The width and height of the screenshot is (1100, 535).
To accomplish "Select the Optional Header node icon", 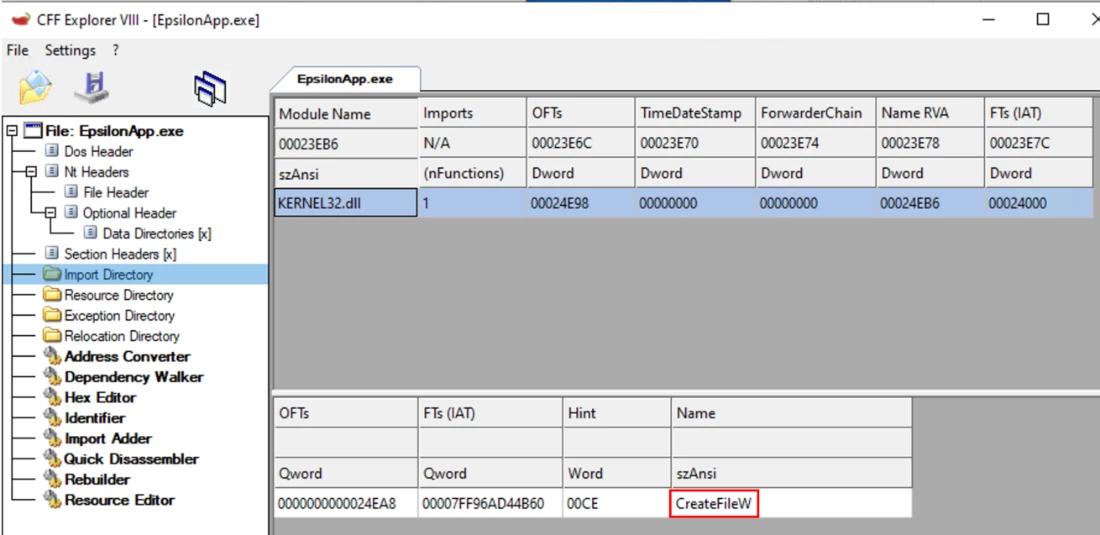I will (x=72, y=212).
